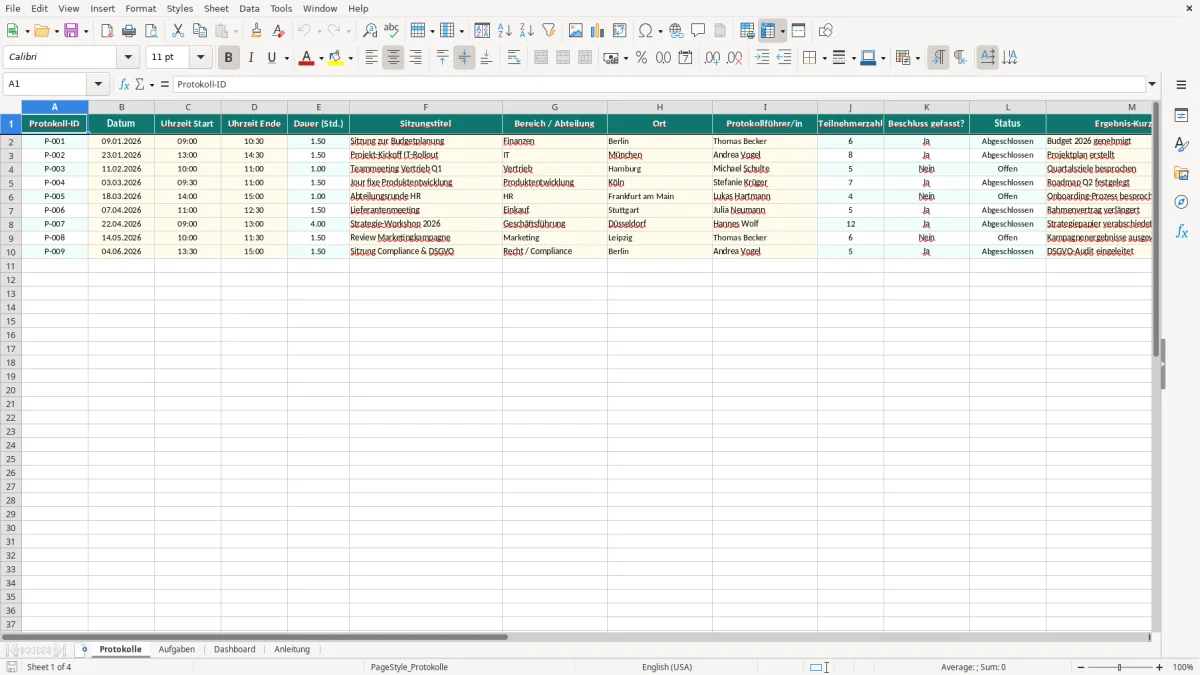Click the English (USA) language status field
The image size is (1200, 675).
[x=667, y=667]
